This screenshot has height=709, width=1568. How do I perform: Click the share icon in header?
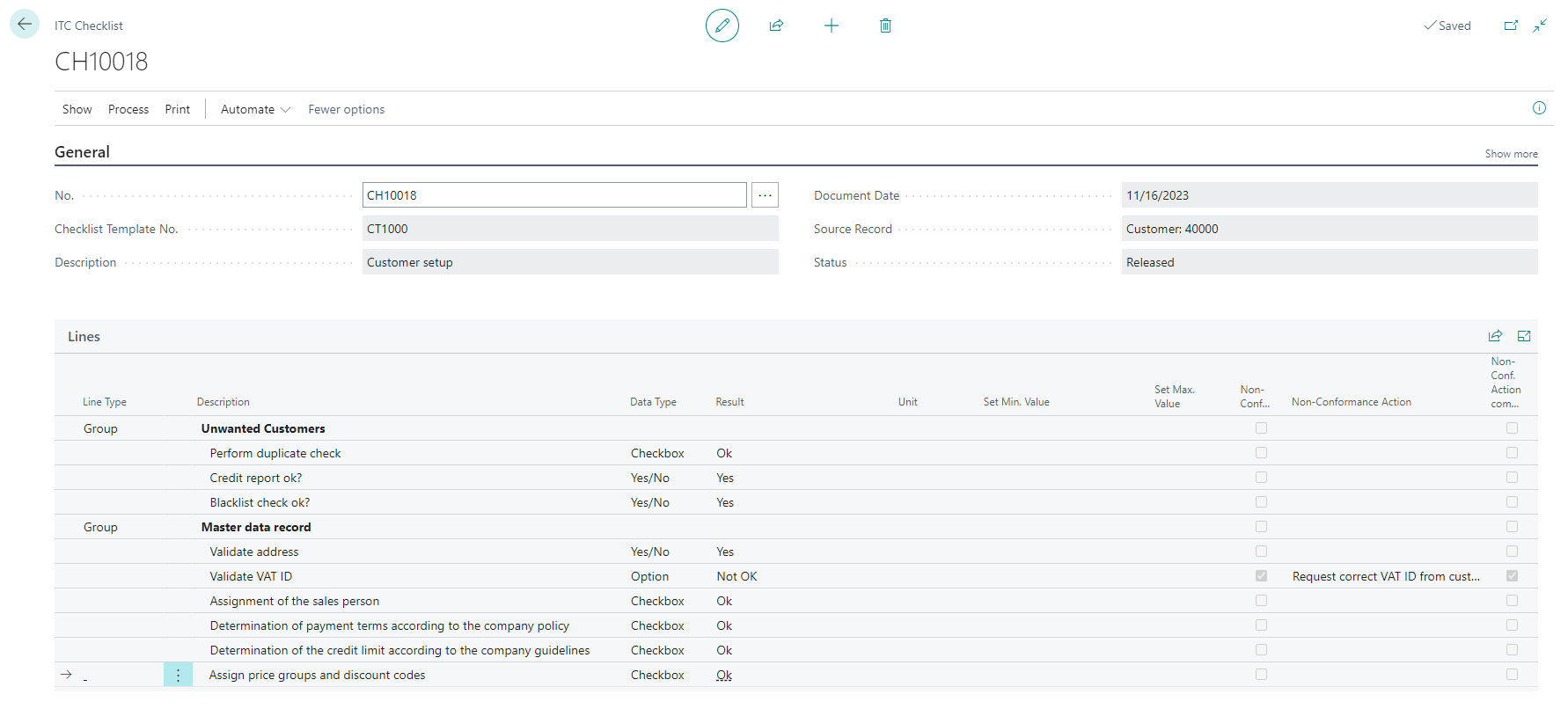coord(776,26)
